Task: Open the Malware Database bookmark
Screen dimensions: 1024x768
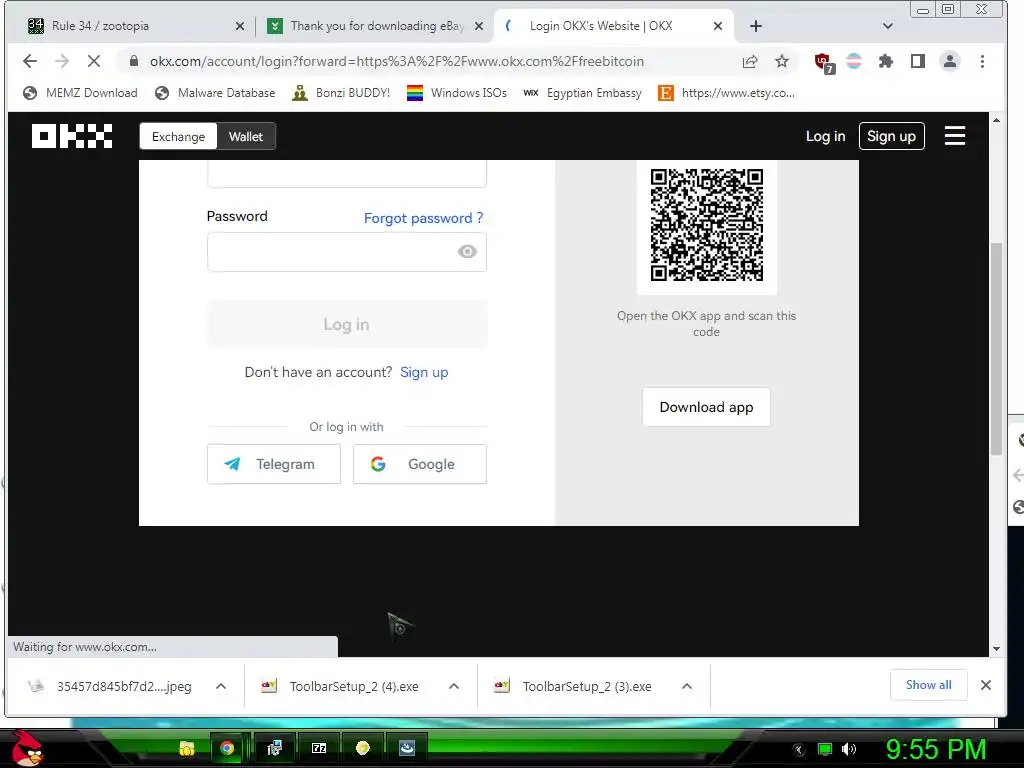Action: [215, 93]
